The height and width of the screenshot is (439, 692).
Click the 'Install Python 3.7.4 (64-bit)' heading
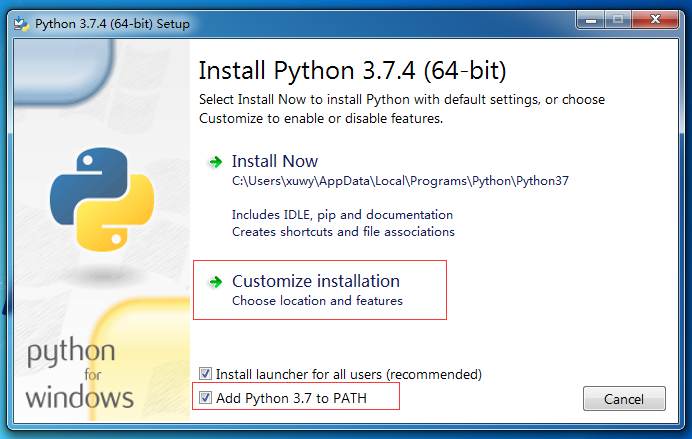(352, 71)
